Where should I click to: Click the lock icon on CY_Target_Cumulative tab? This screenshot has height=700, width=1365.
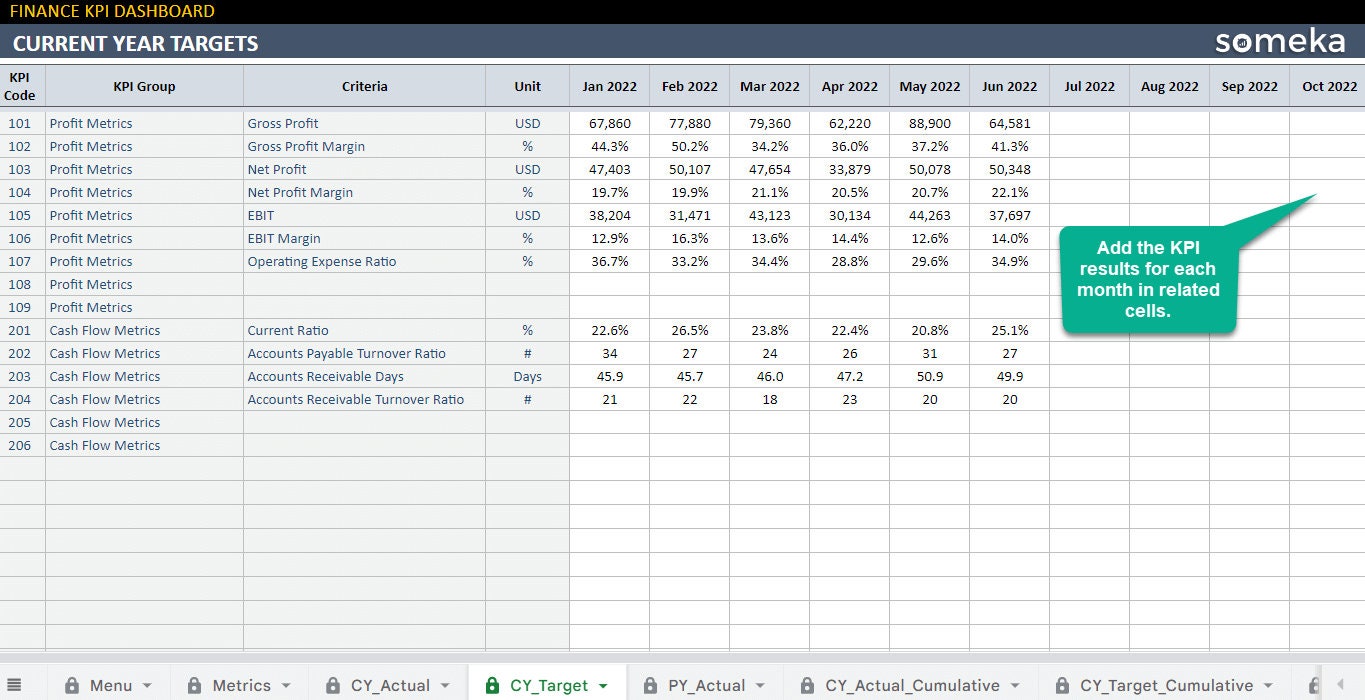[x=1062, y=686]
